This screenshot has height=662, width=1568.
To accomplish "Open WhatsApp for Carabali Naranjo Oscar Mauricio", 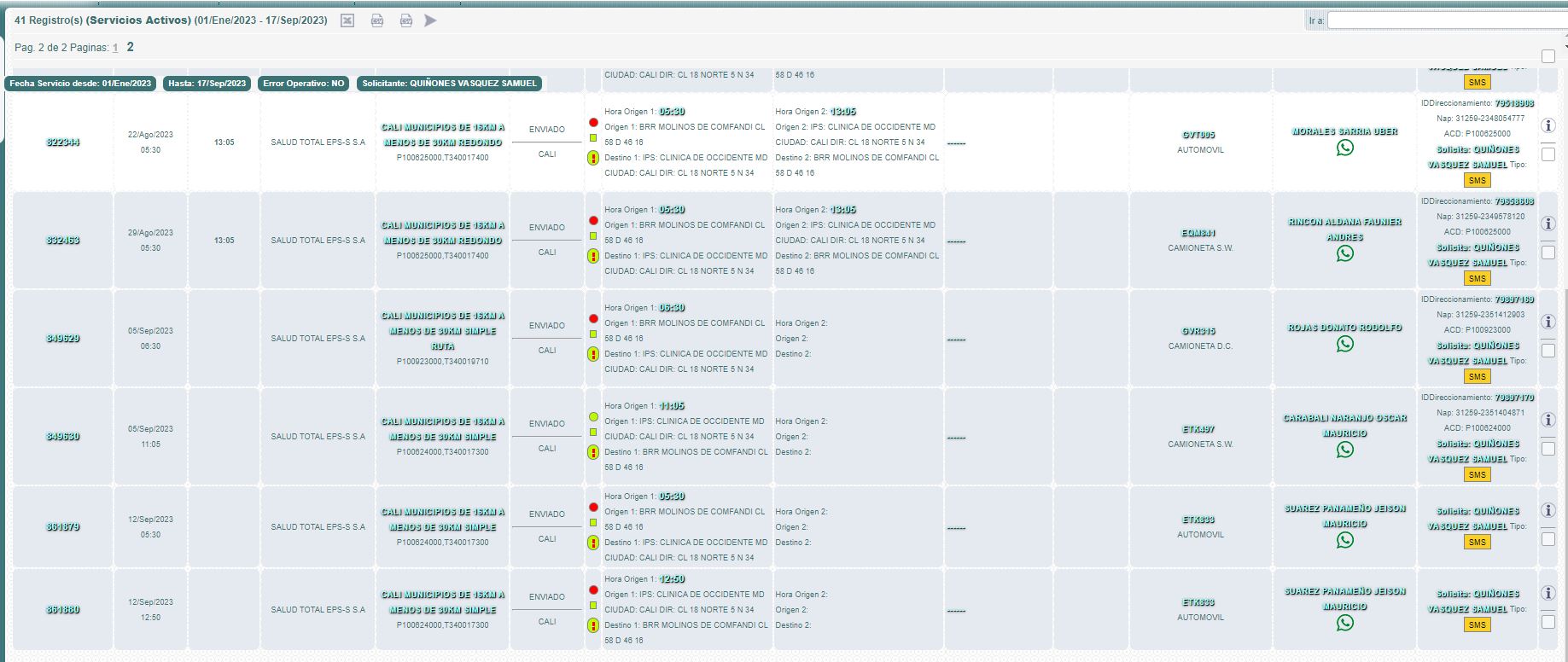I will tap(1344, 450).
